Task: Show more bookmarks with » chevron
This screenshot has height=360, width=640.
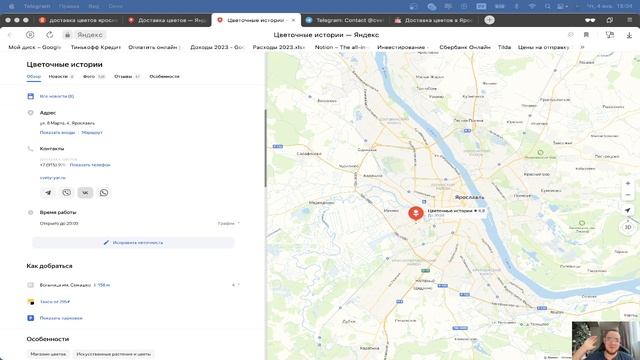Action: point(582,47)
